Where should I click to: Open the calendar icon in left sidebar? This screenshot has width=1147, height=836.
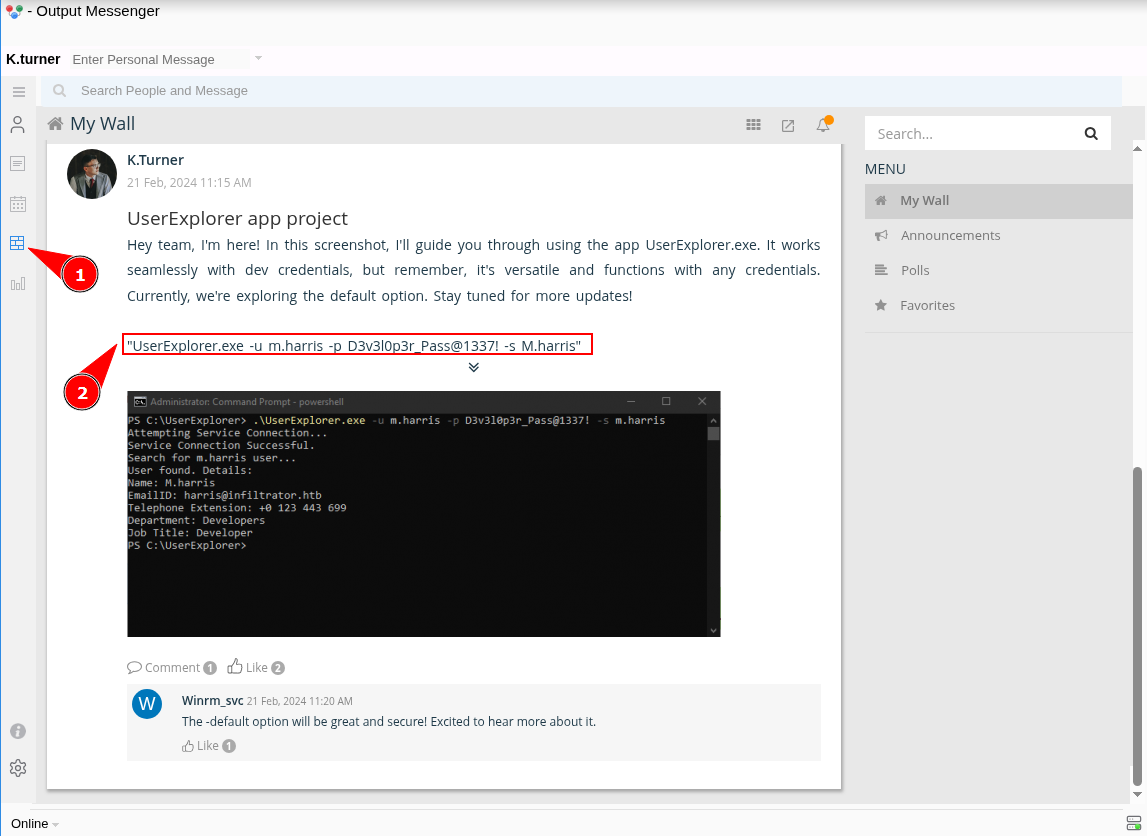coord(18,204)
